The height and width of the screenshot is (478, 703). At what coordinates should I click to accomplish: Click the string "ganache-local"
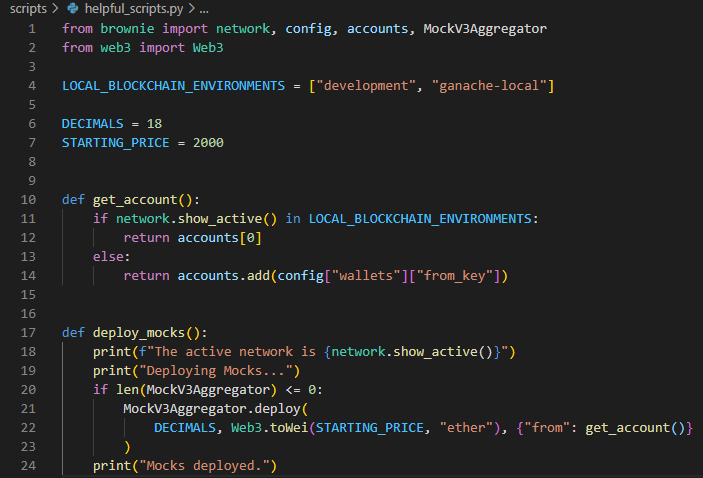tap(489, 86)
